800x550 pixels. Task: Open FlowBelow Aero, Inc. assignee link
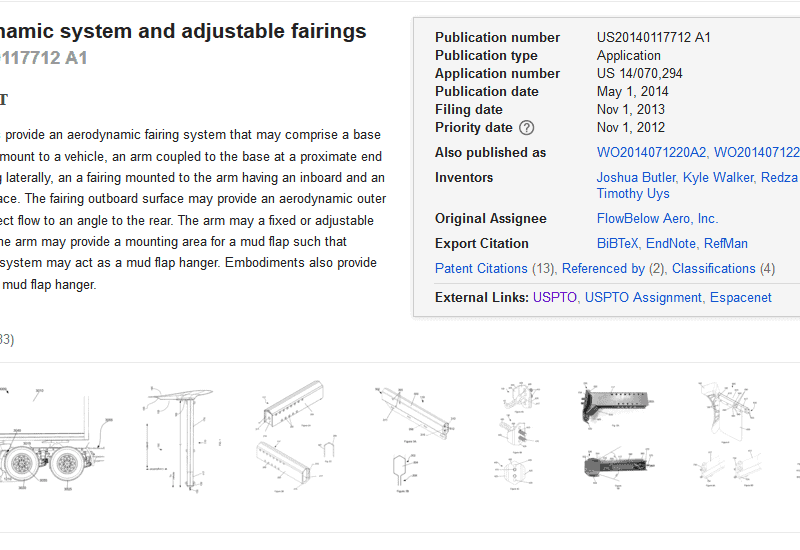657,218
